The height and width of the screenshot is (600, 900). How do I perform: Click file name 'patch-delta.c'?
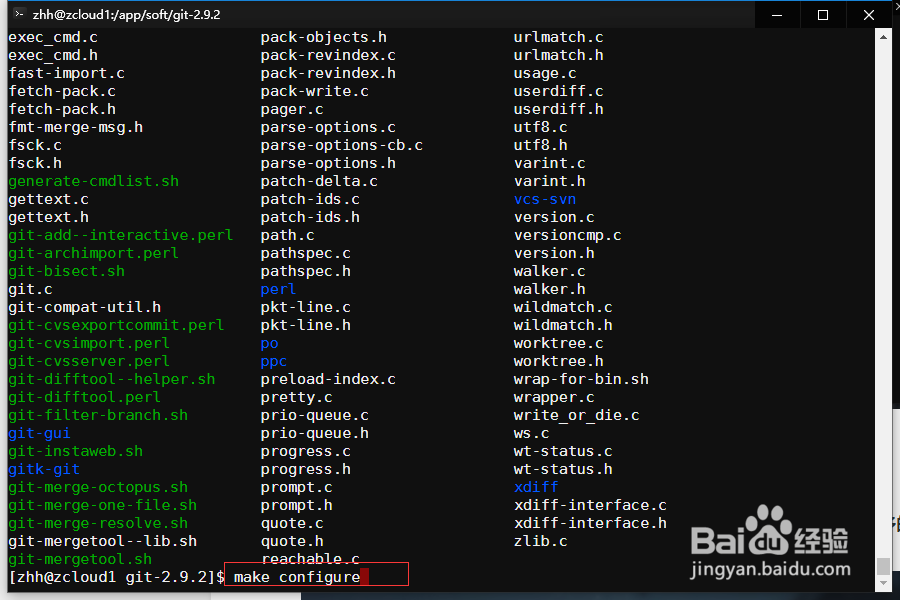(x=319, y=181)
